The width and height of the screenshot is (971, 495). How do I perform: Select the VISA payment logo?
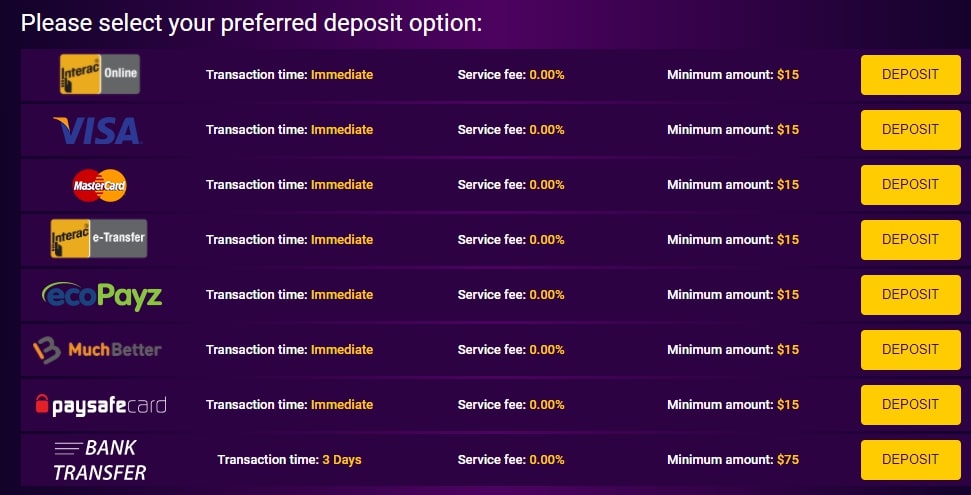[97, 130]
